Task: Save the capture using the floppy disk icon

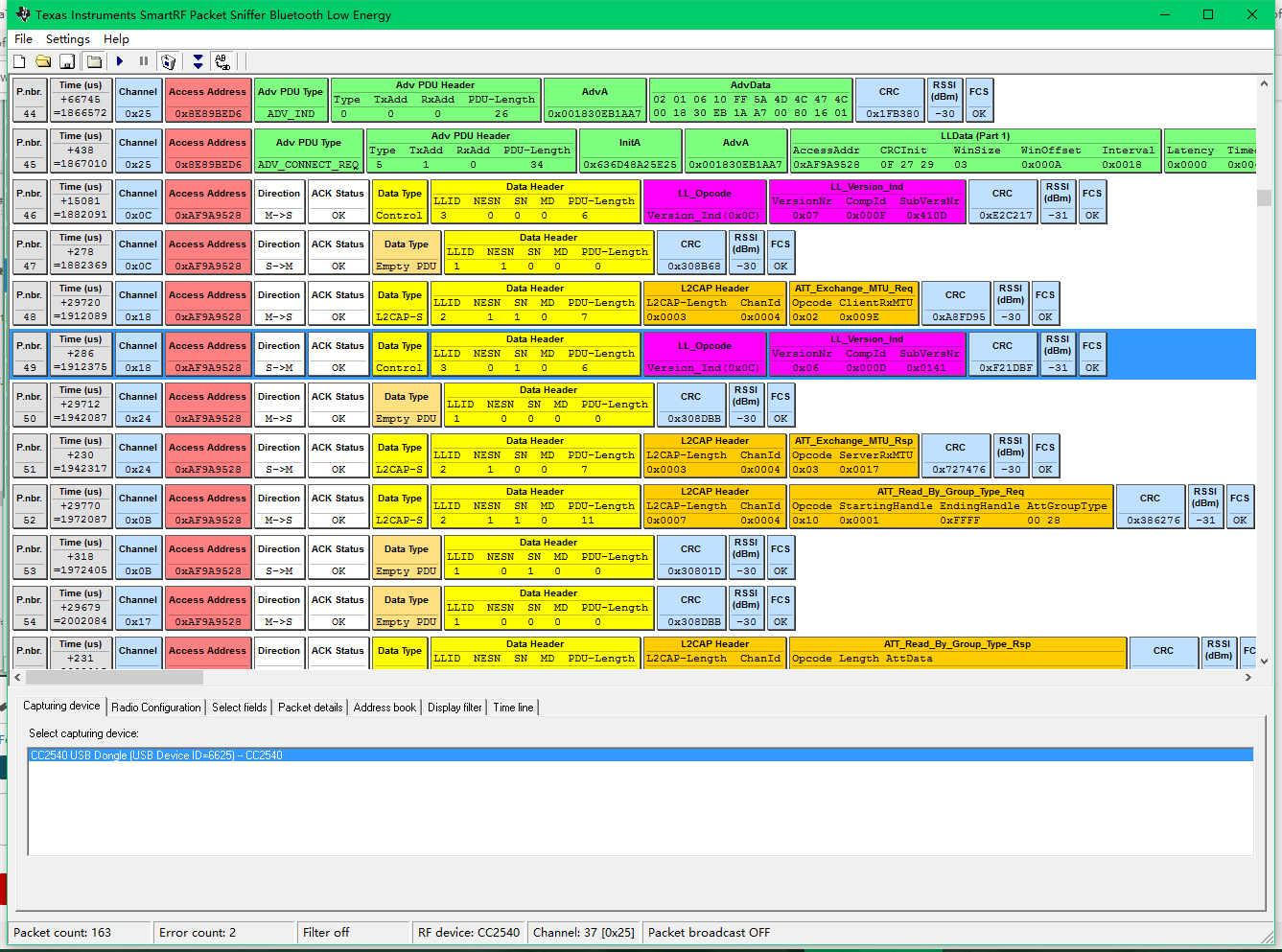Action: coord(67,61)
